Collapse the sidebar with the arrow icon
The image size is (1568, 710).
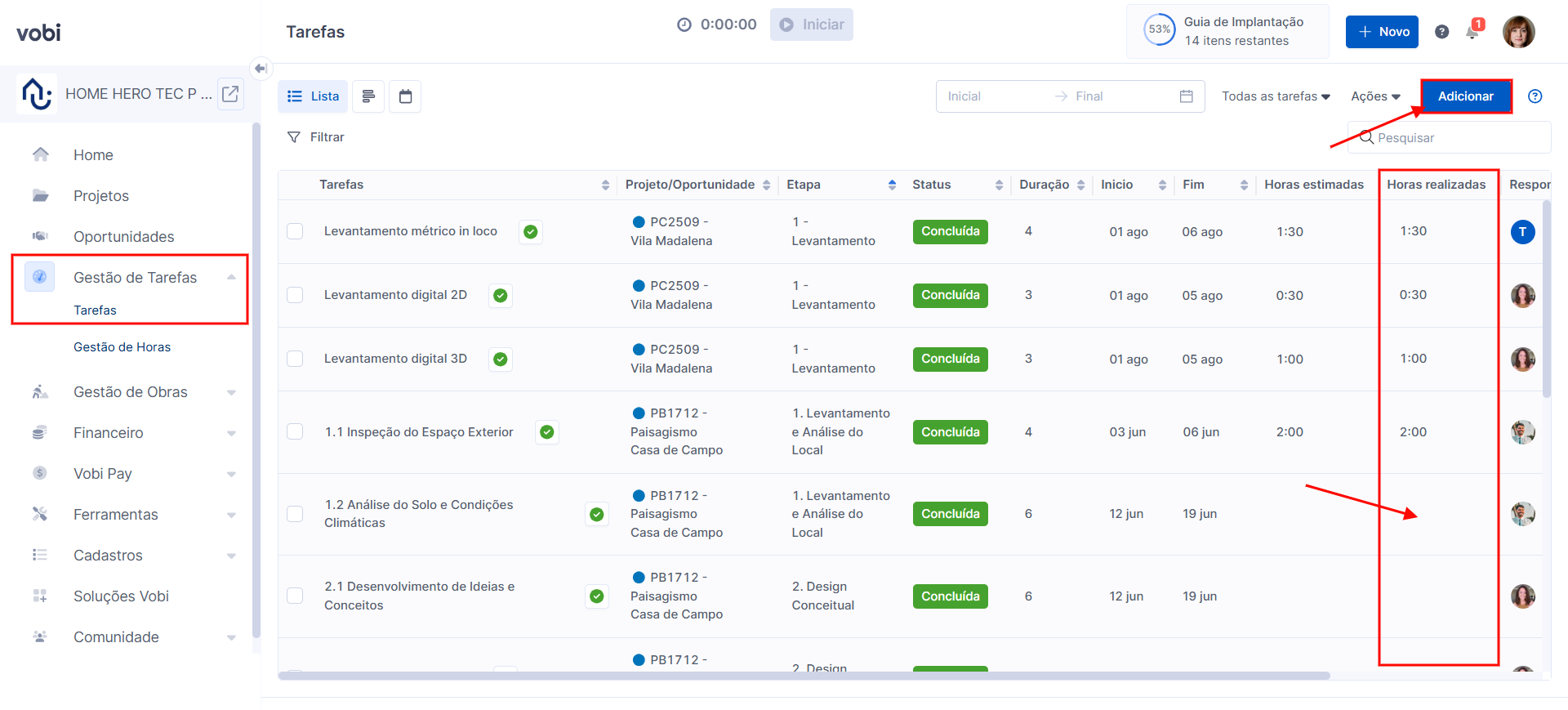click(261, 69)
